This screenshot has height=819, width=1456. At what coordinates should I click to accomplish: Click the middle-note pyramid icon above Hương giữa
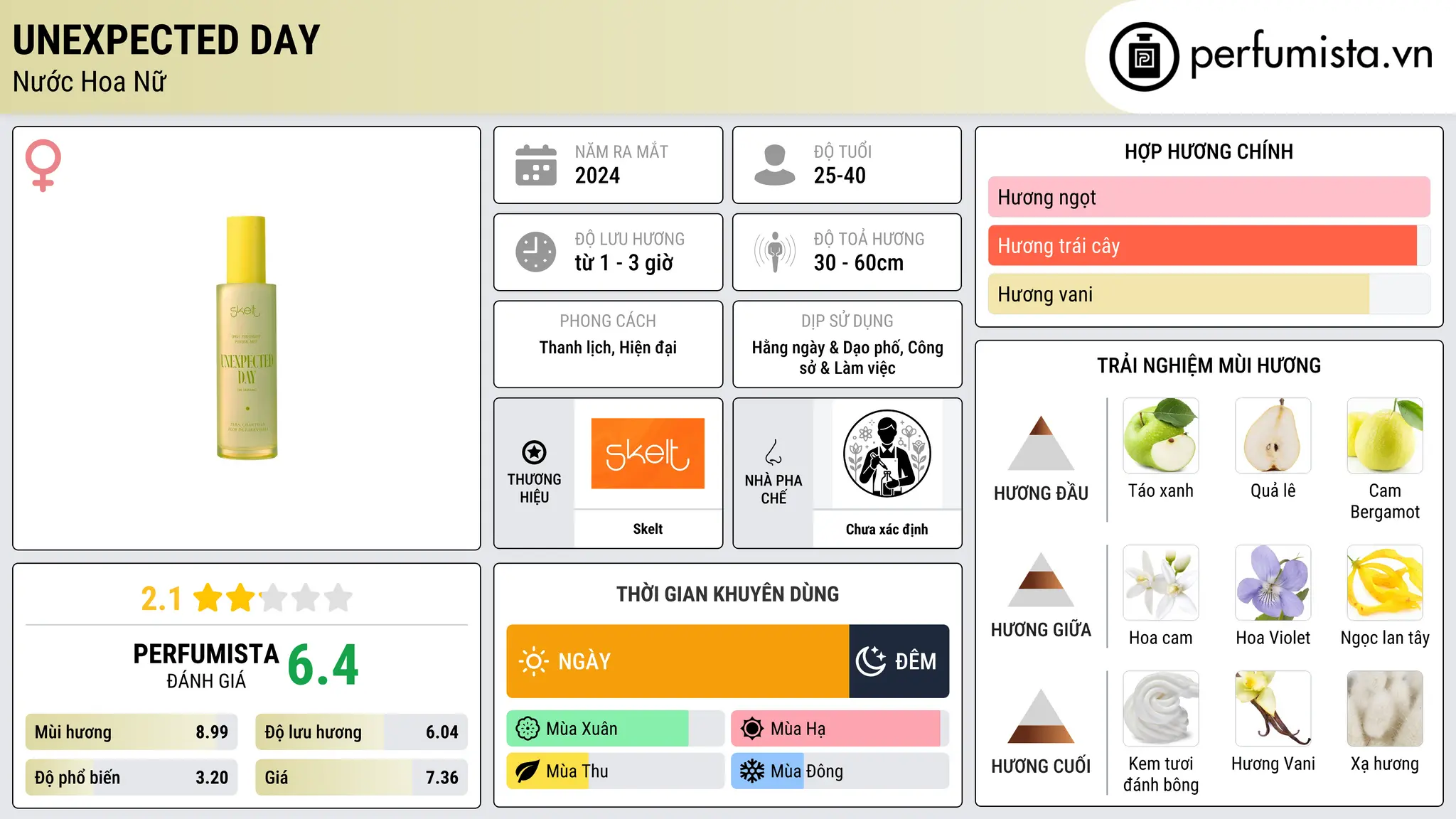pyautogui.click(x=1041, y=579)
